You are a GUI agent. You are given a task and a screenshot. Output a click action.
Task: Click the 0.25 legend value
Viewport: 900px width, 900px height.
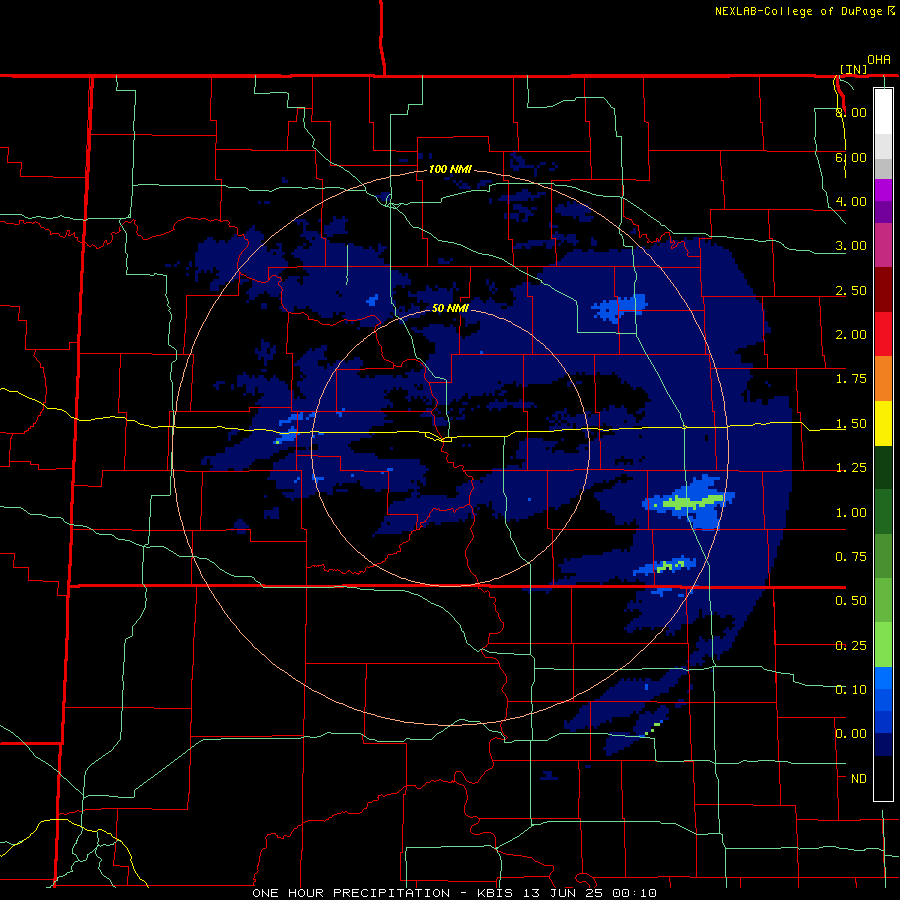pos(851,646)
